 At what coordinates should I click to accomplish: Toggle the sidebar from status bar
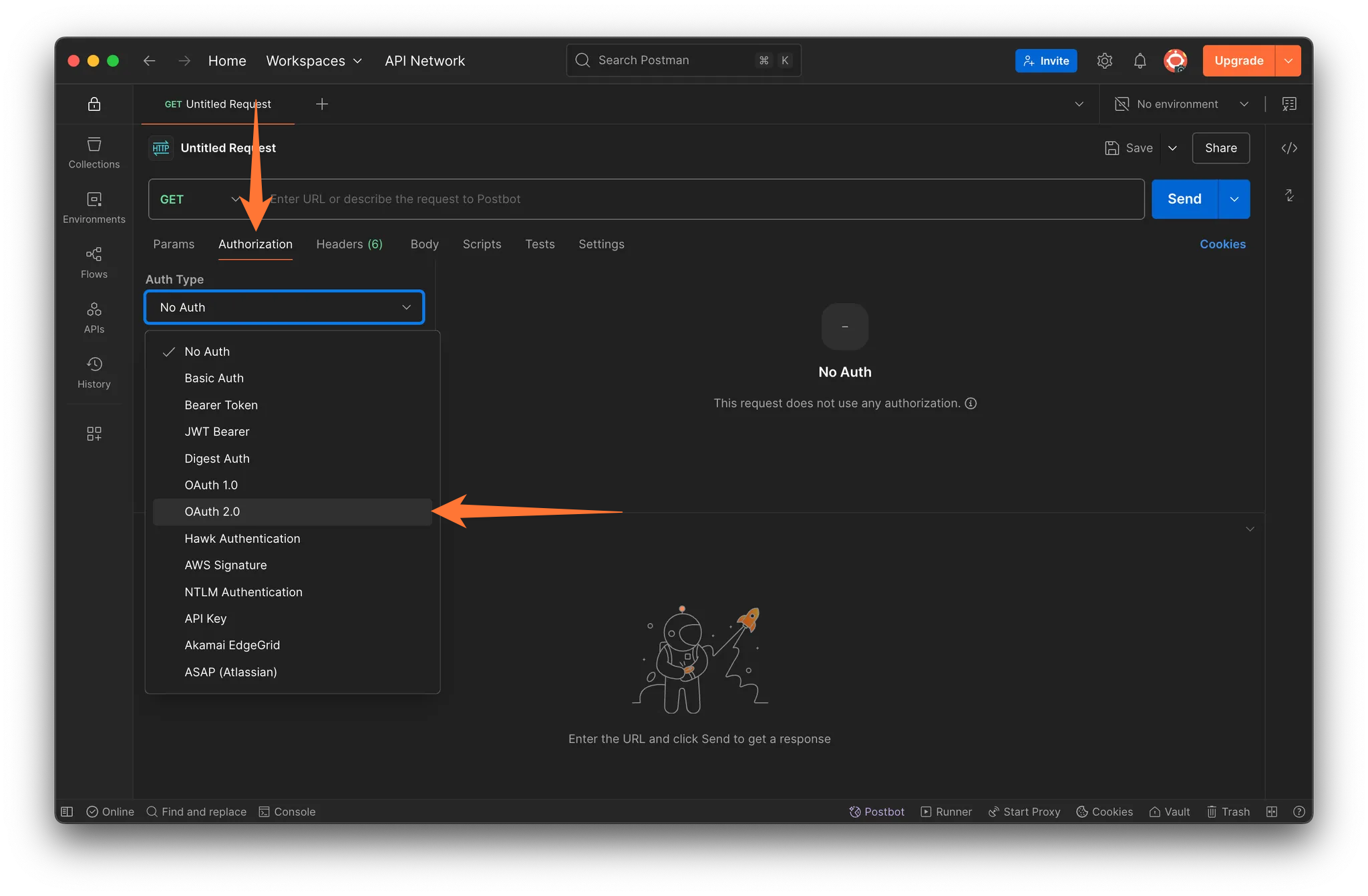pos(67,812)
